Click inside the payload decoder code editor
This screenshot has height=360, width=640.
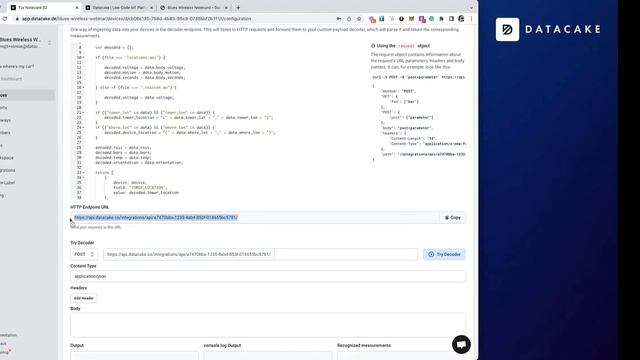click(x=218, y=121)
